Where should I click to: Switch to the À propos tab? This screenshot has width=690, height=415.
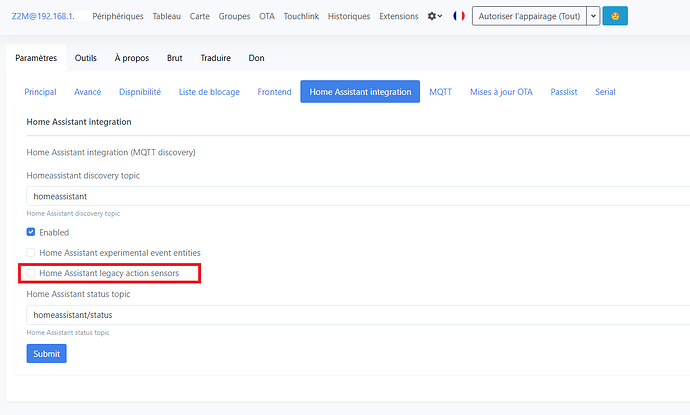coord(132,58)
